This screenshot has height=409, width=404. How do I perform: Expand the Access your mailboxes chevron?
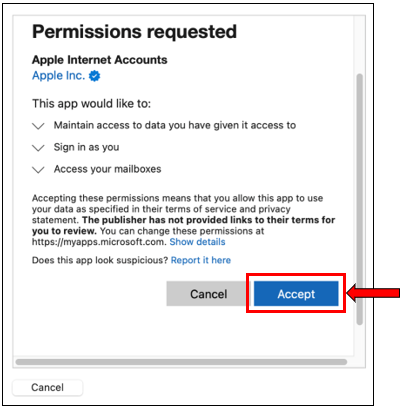[38, 170]
